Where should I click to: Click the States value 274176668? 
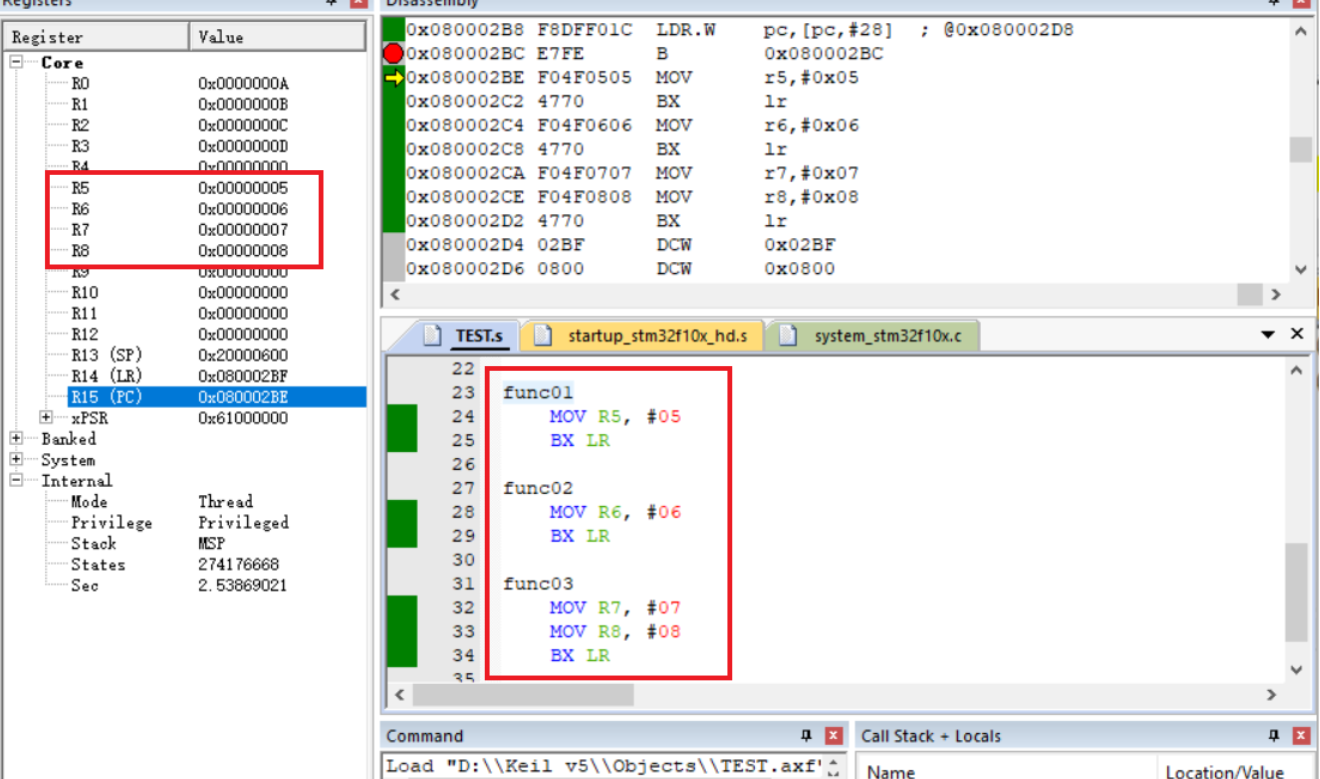click(239, 565)
